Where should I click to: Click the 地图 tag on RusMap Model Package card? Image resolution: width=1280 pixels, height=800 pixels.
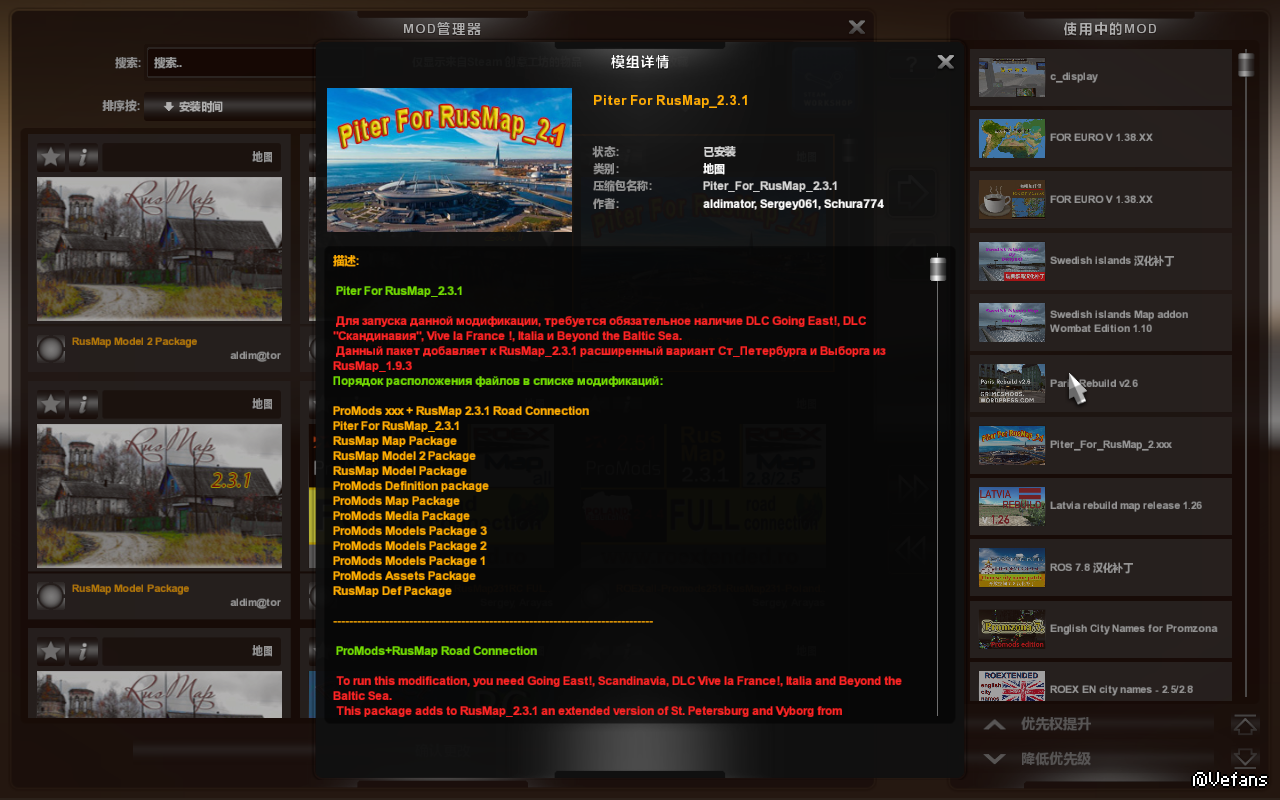262,404
